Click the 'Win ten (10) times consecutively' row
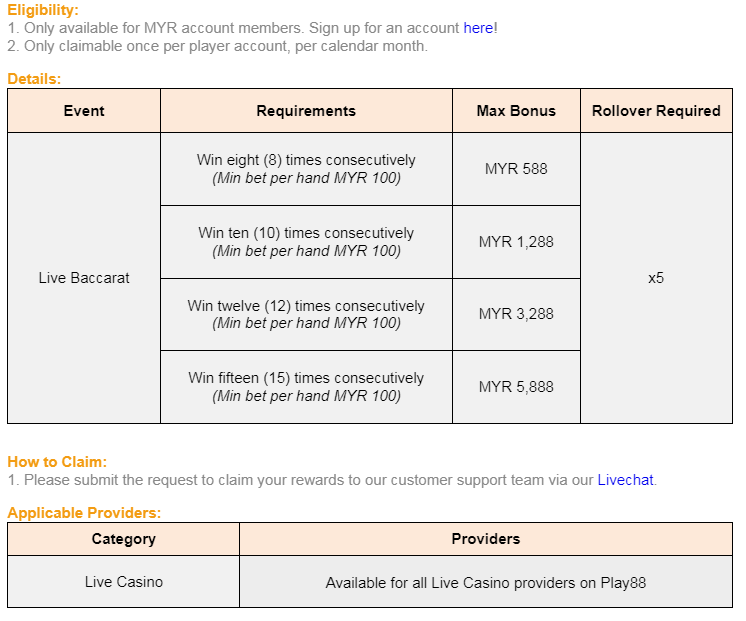This screenshot has height=621, width=746. (306, 242)
